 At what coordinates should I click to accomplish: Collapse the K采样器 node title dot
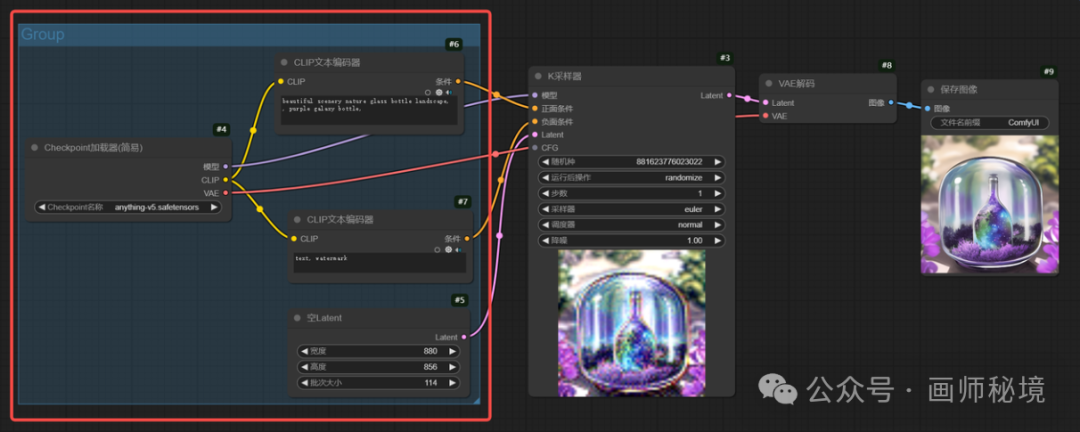coord(538,76)
